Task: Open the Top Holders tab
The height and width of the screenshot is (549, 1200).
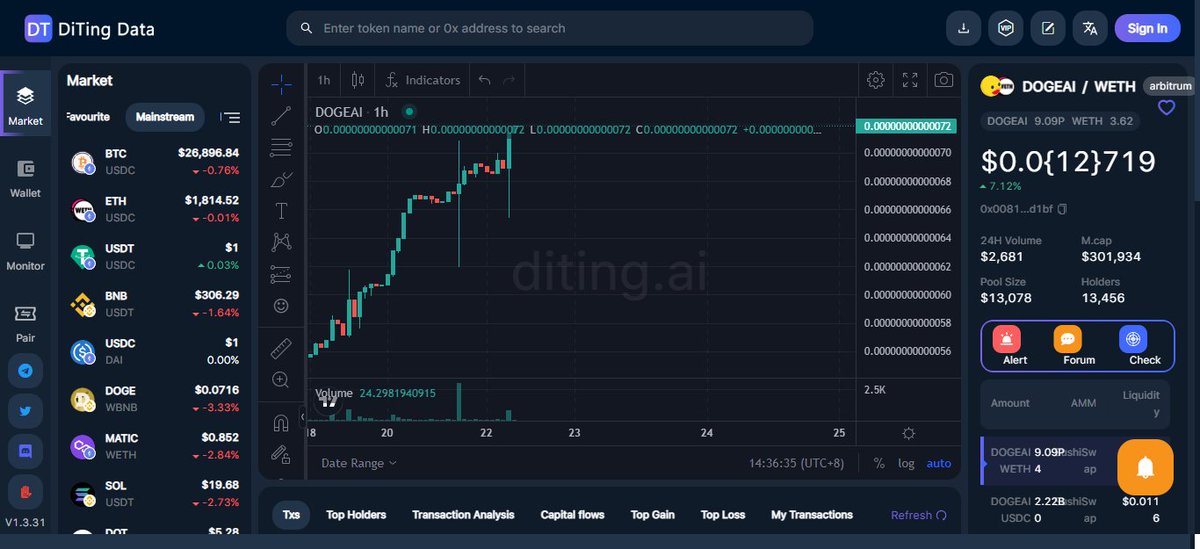Action: [x=356, y=515]
